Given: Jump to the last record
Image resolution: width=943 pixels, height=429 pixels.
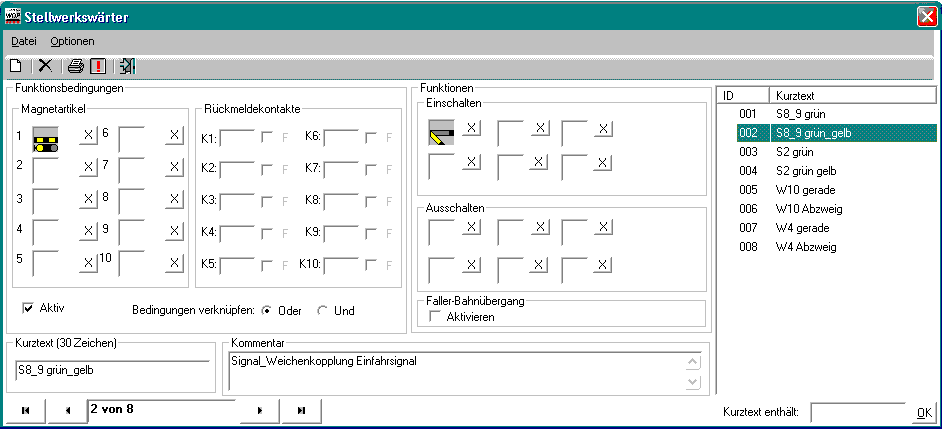Looking at the screenshot, I should pos(301,410).
